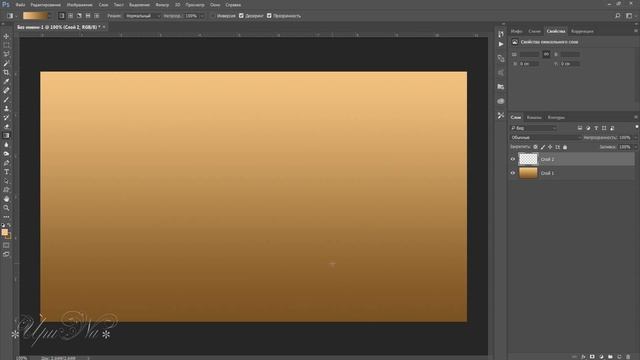Open workspace switcher dropdown

pyautogui.click(x=630, y=16)
